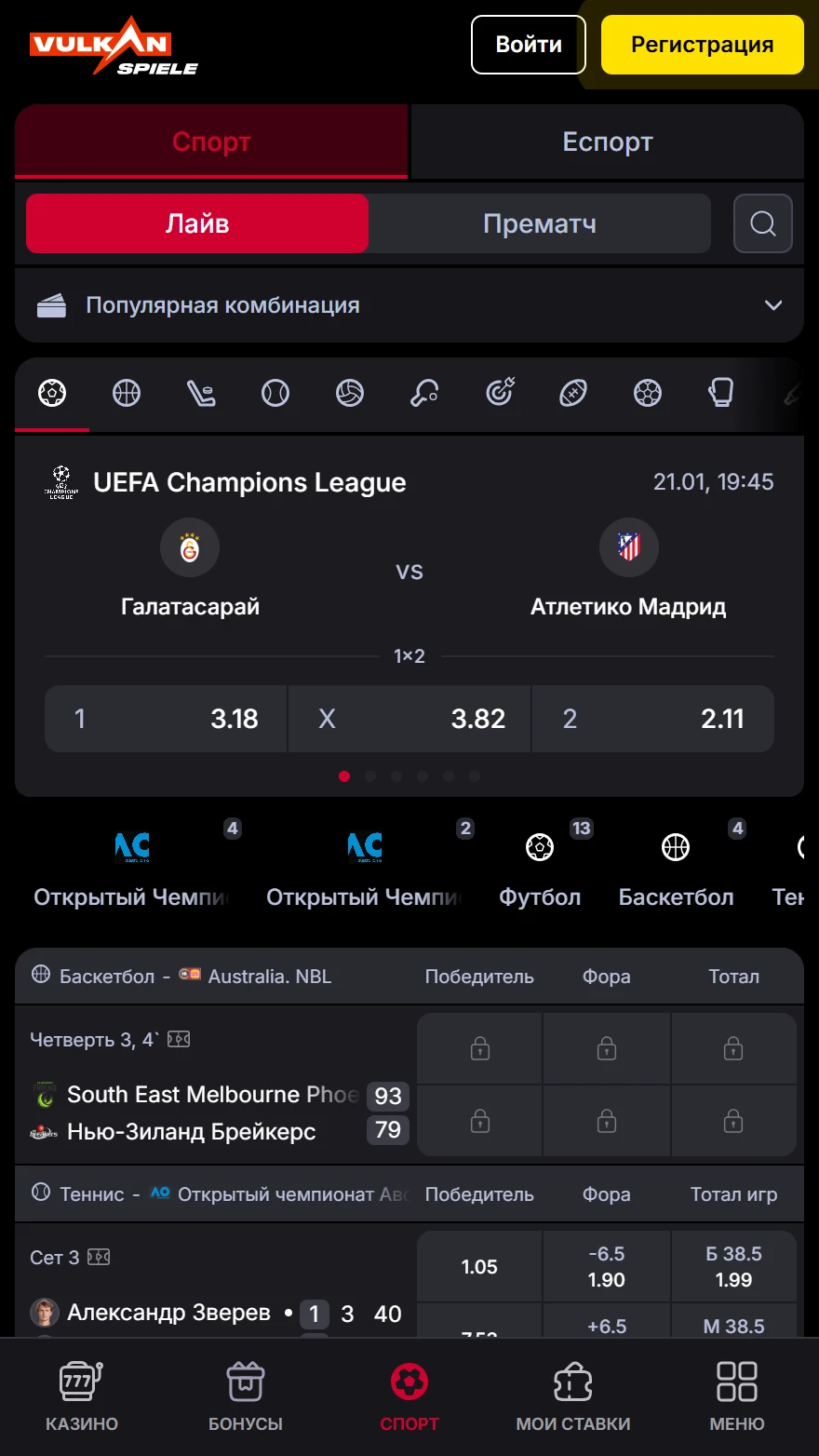Bet on Галатасарай win at 3.18

tap(167, 719)
